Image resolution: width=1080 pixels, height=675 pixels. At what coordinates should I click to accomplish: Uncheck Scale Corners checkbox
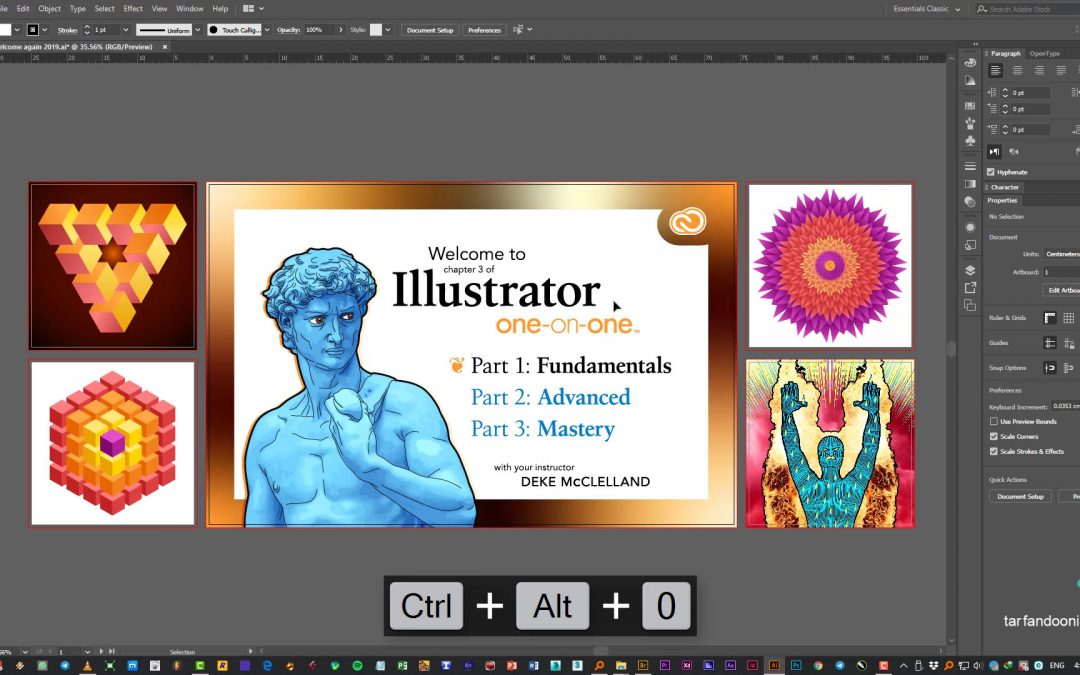click(994, 437)
